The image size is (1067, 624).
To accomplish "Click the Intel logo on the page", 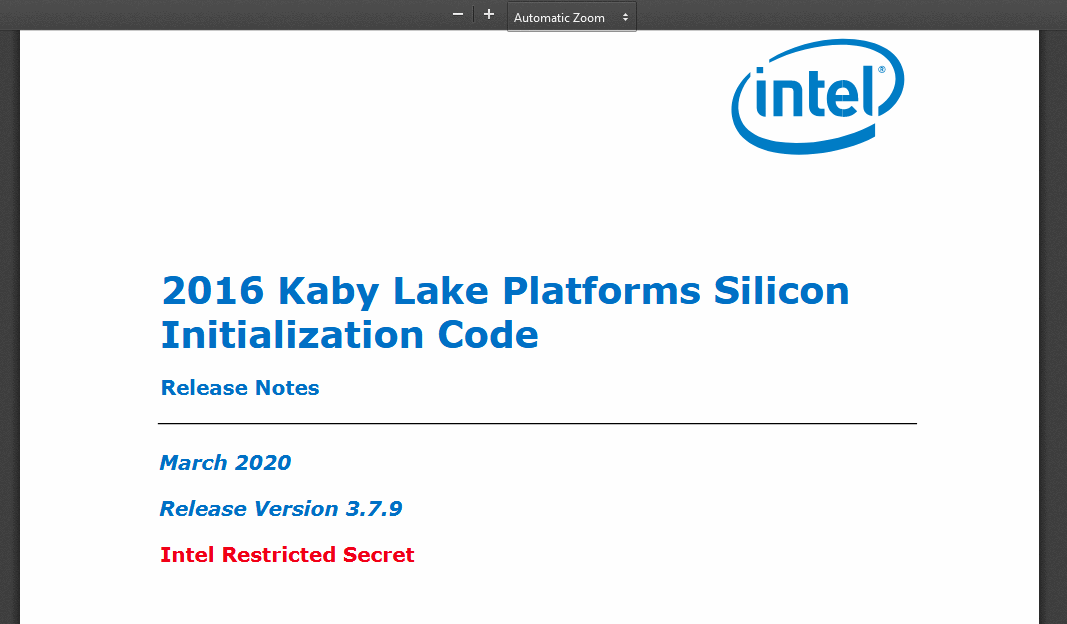I will 818,96.
